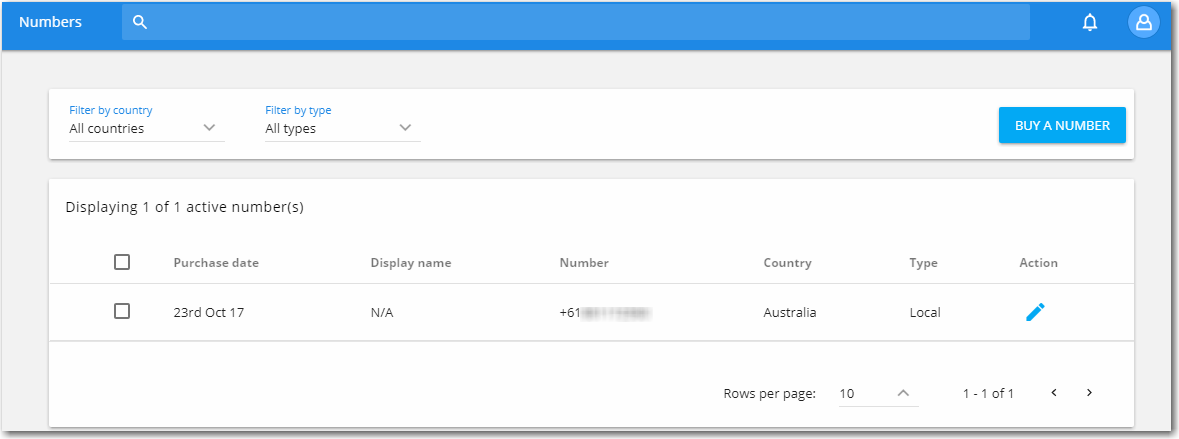Click the 'Displaying 1 of 1 active number(s)' text
Viewport: 1179px width, 439px height.
pos(184,207)
